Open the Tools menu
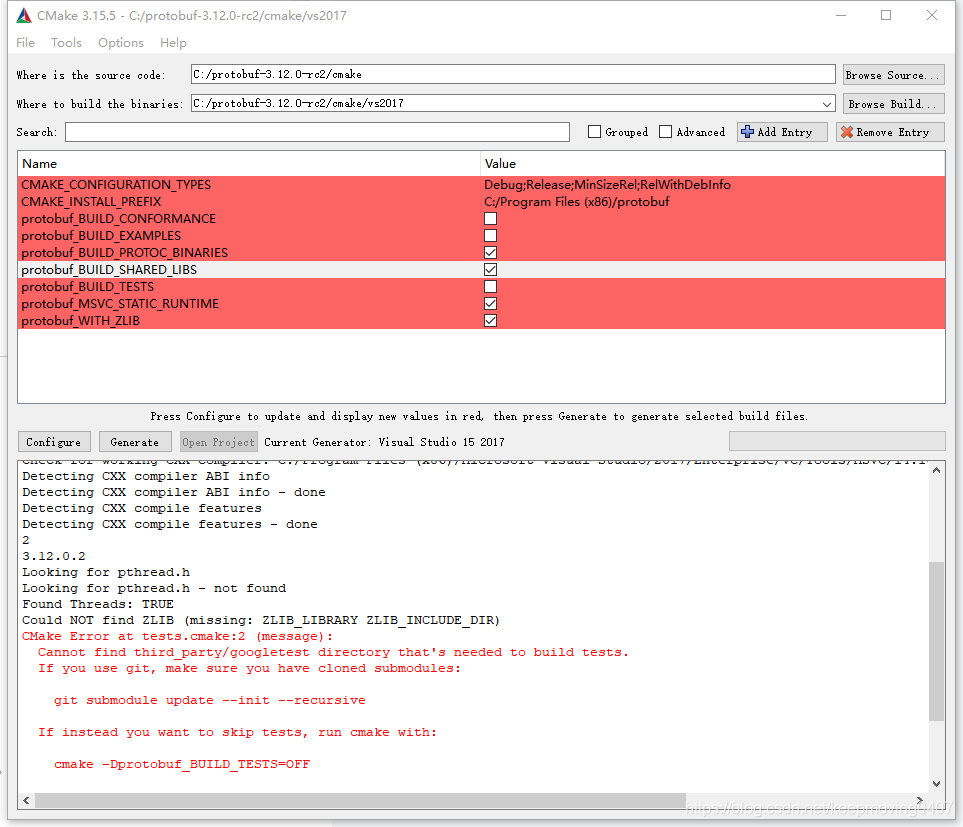Viewport: 963px width, 827px height. coord(66,42)
